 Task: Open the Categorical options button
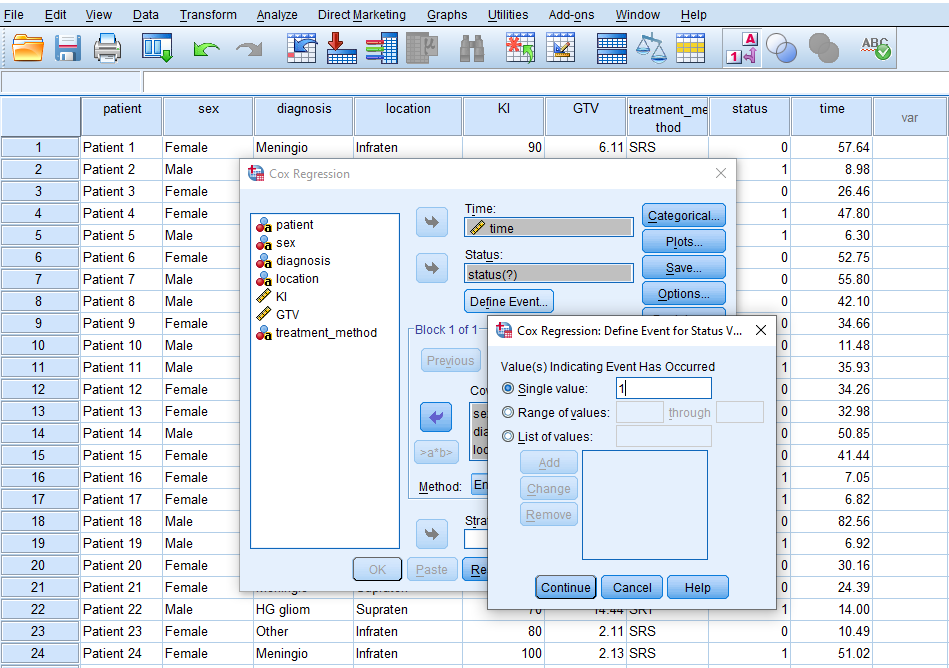(683, 215)
